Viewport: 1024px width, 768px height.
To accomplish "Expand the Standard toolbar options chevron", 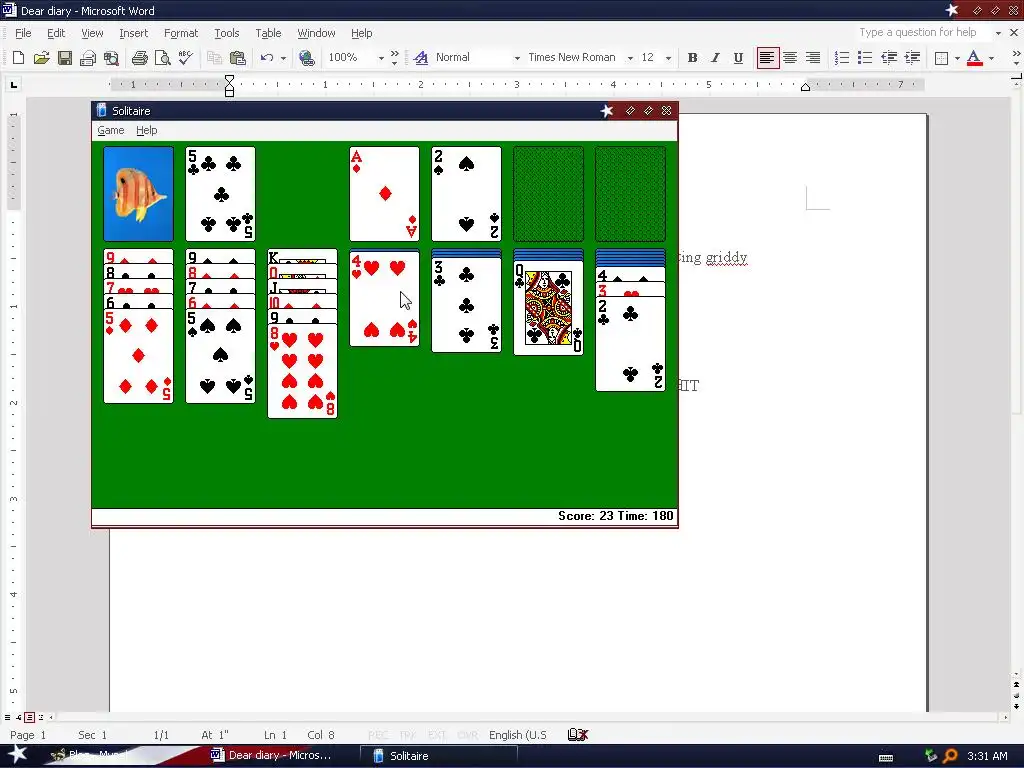I will [x=394, y=57].
